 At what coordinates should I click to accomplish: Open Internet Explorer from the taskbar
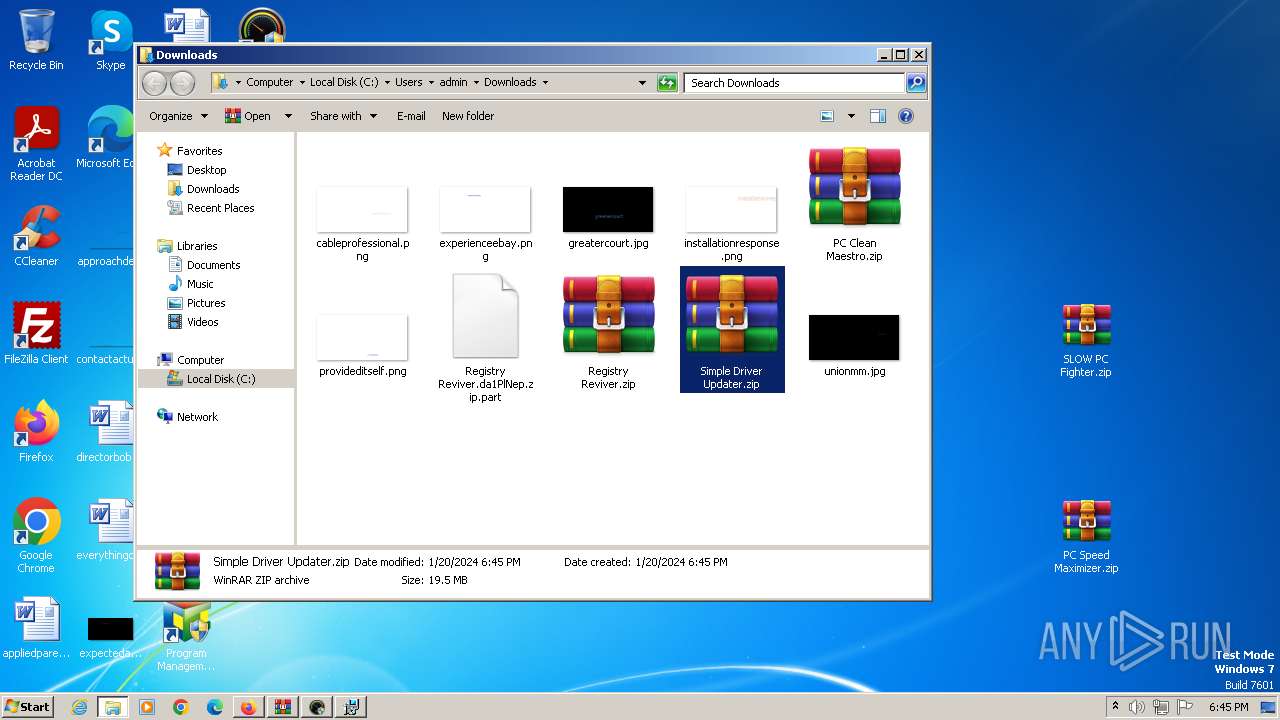(79, 707)
